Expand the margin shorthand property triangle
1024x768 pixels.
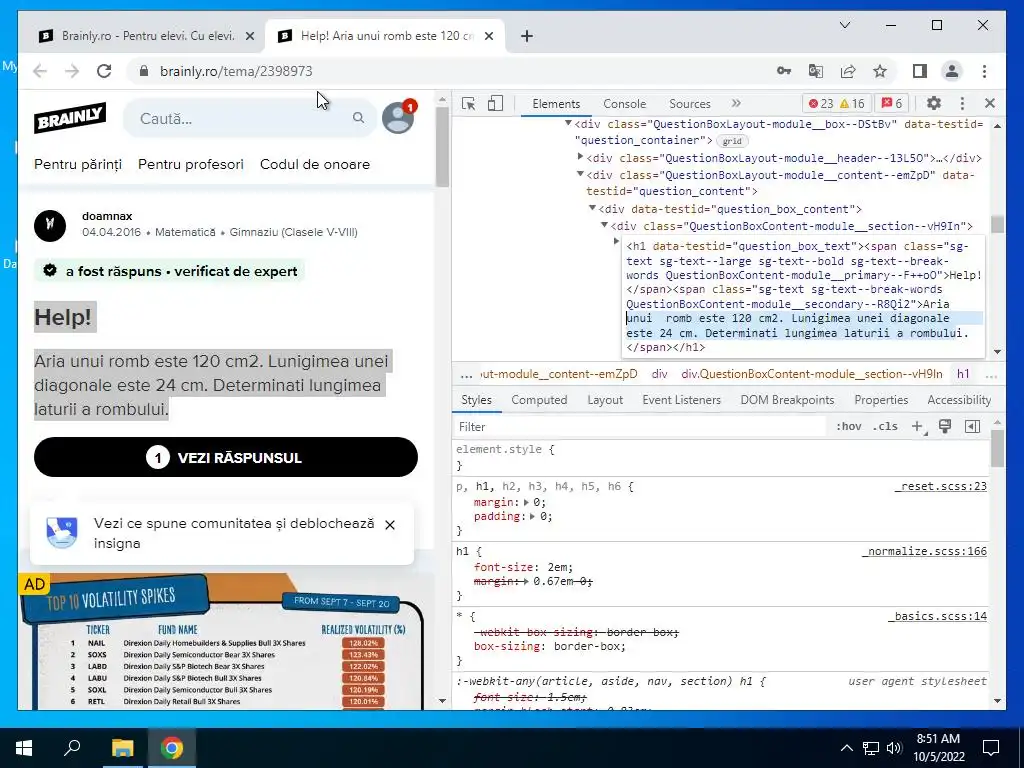tap(526, 502)
